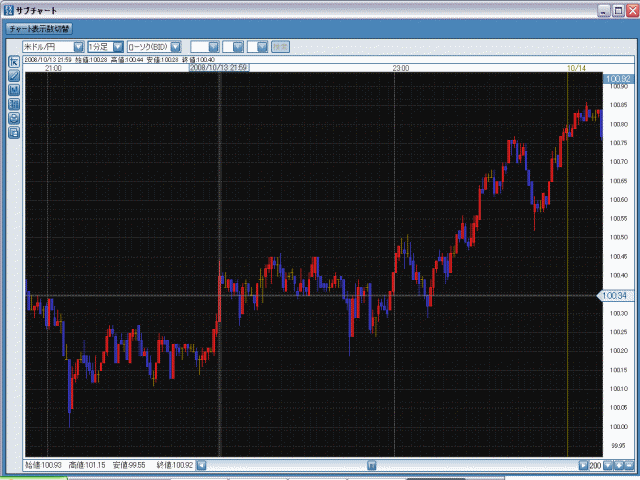Viewport: 640px width, 480px height.
Task: Click the チャート表示数切替 button
Action: click(39, 29)
